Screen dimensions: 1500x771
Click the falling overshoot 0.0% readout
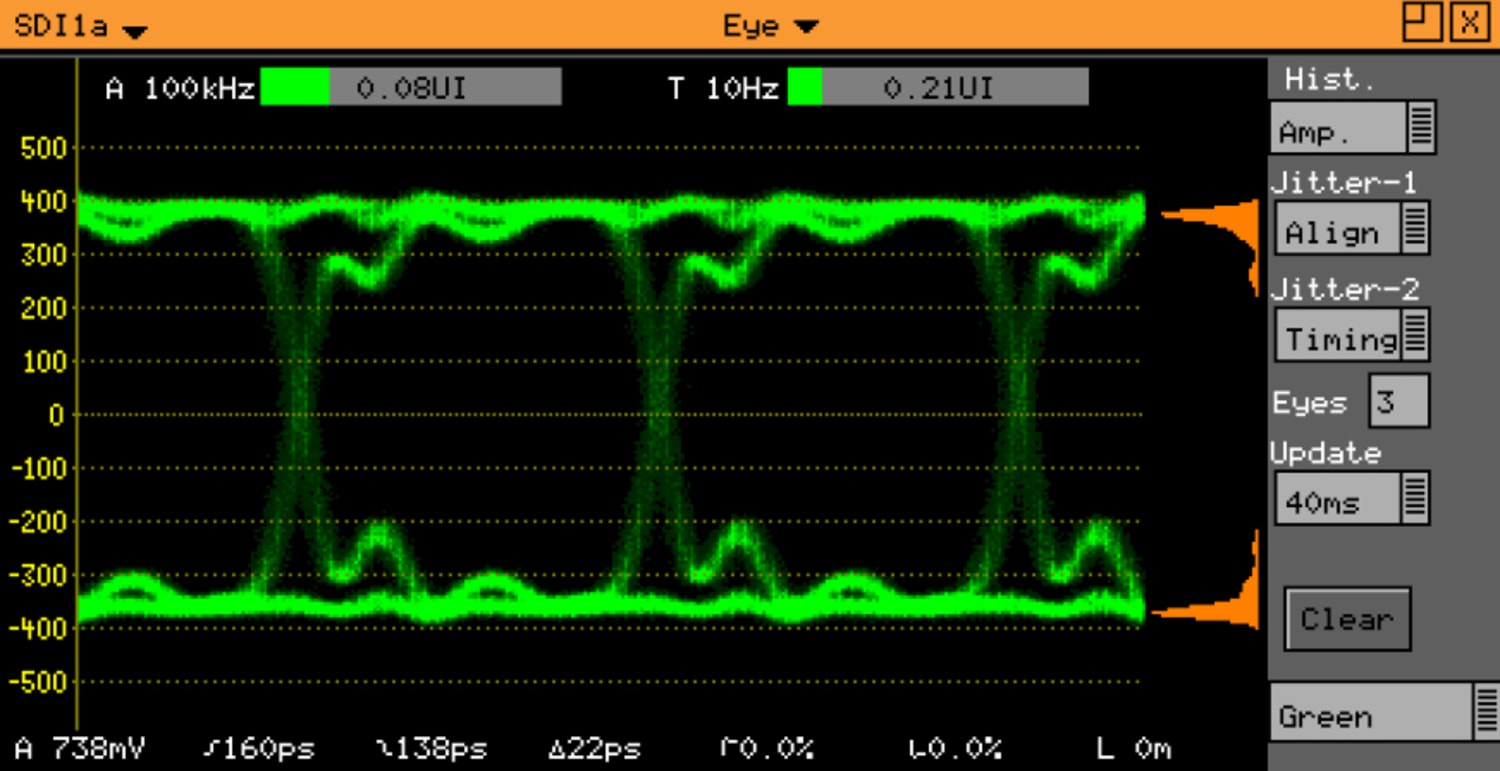[x=955, y=748]
